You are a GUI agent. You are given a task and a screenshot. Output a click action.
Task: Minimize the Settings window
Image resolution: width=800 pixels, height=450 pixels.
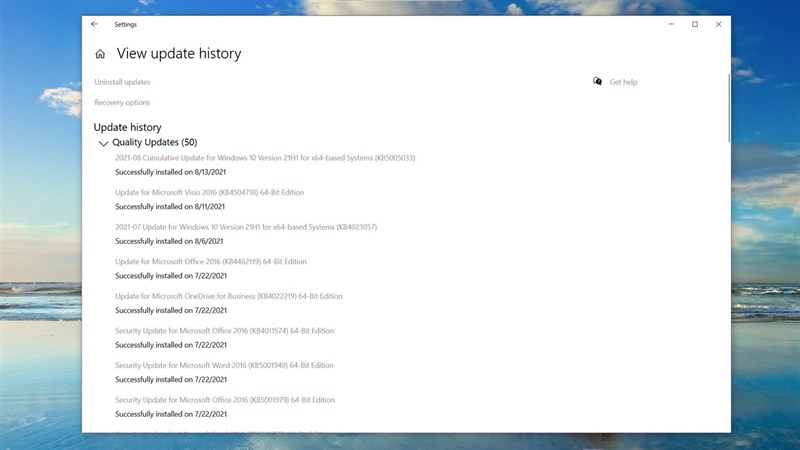pos(670,24)
